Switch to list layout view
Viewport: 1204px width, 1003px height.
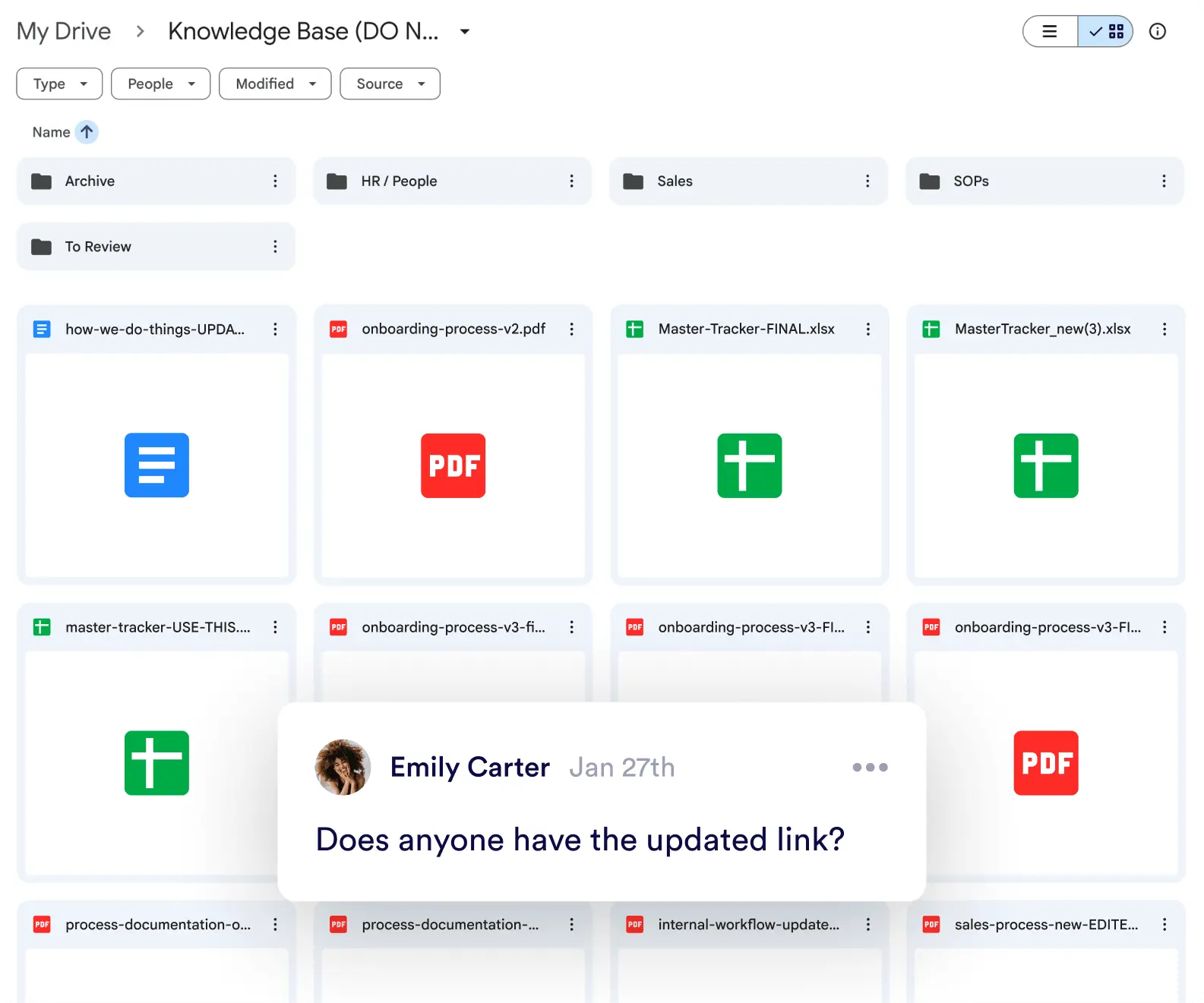[1050, 31]
